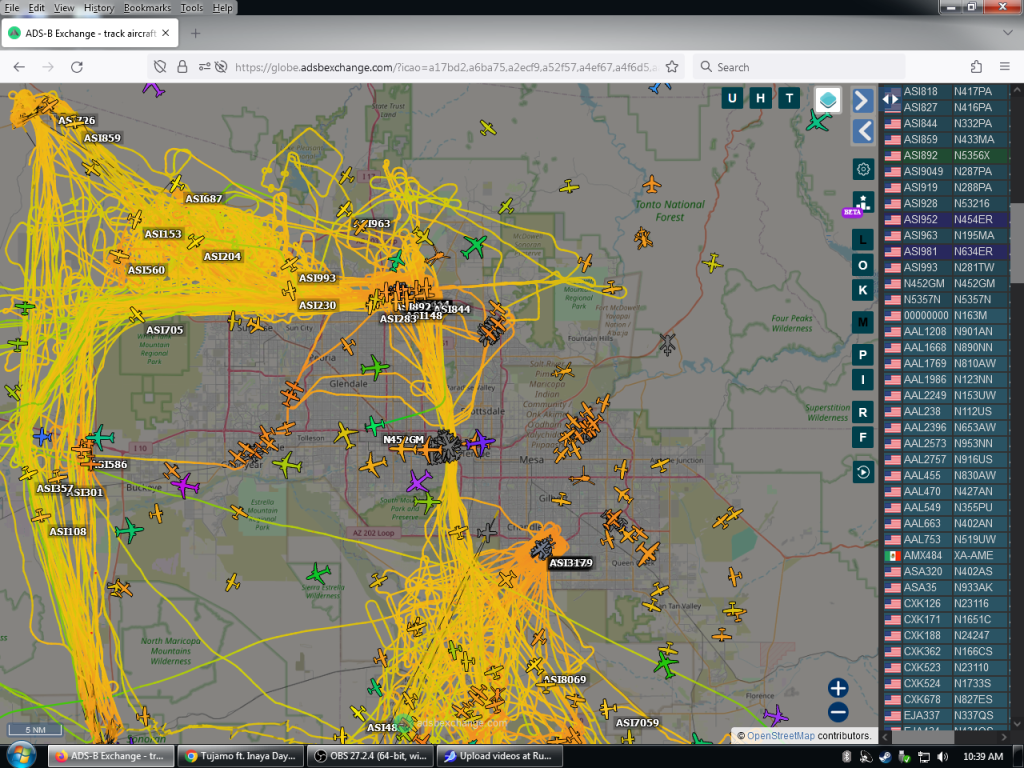The image size is (1024, 768).
Task: Select ASI892 row in aircraft list
Action: coord(946,155)
